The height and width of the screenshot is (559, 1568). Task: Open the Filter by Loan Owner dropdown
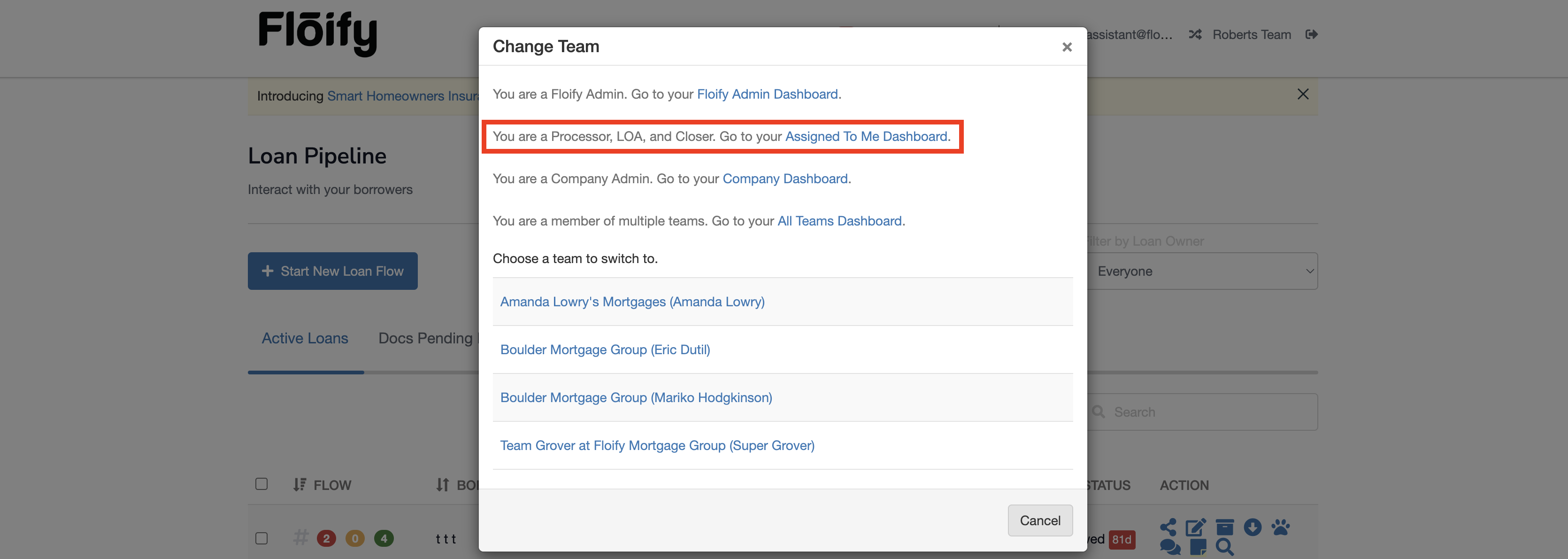click(x=1202, y=272)
